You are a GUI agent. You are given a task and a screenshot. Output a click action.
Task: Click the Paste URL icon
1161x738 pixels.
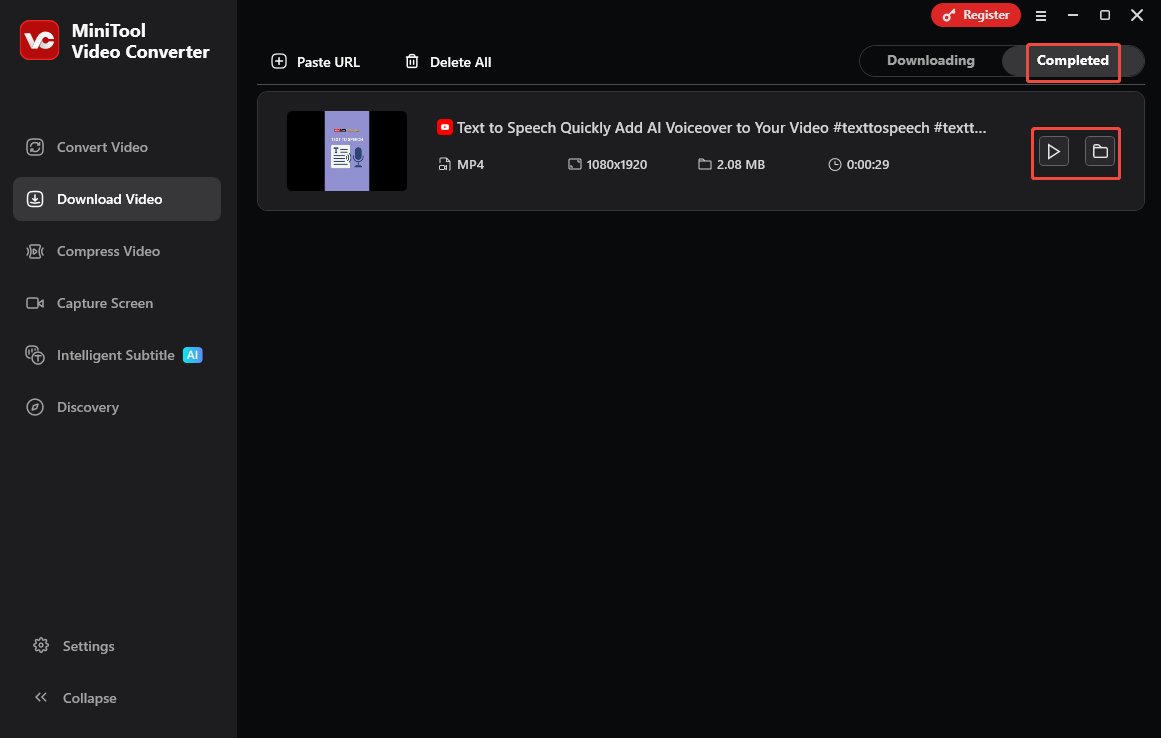coord(278,61)
